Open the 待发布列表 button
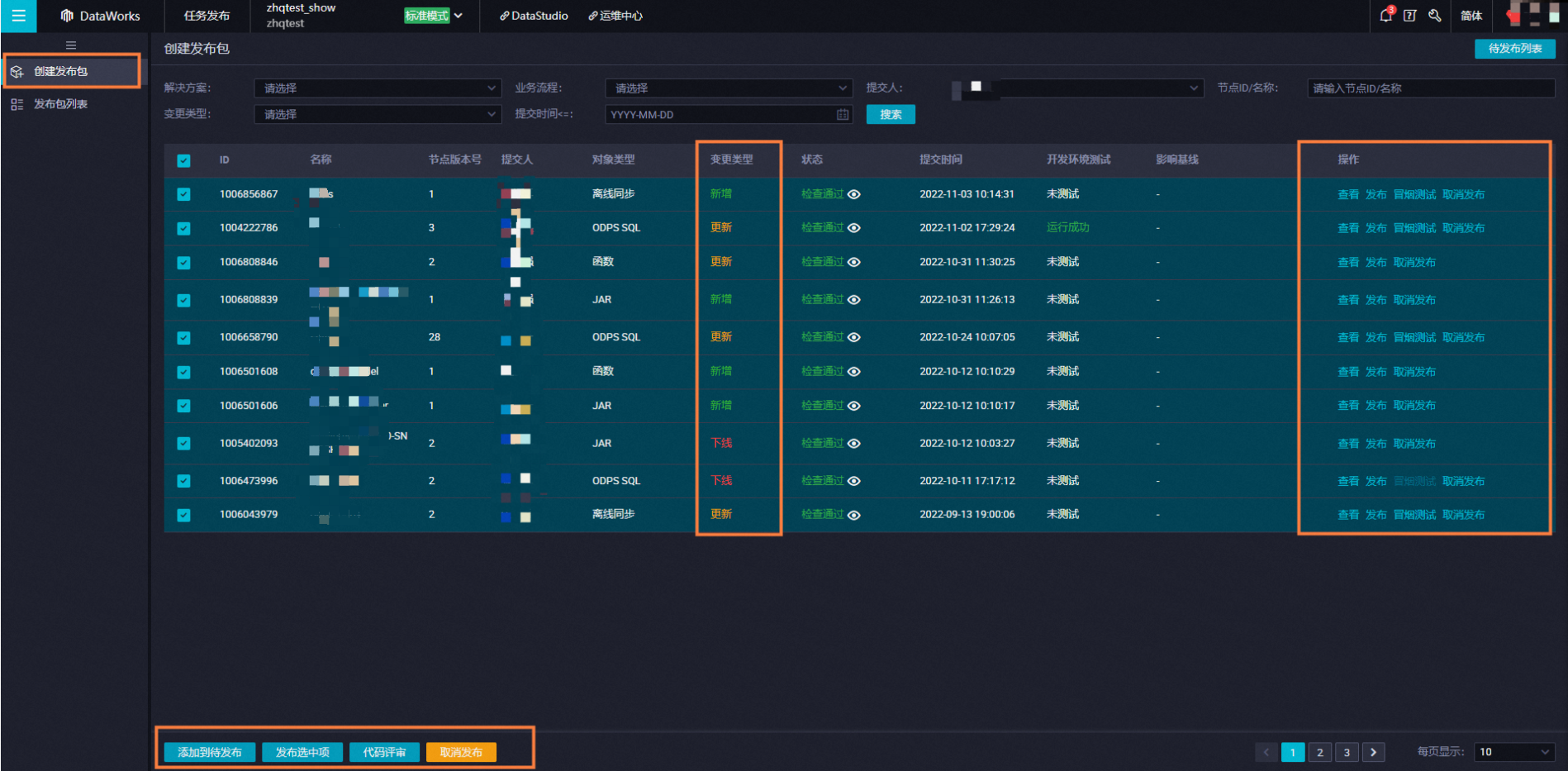1568x771 pixels. pyautogui.click(x=1515, y=49)
